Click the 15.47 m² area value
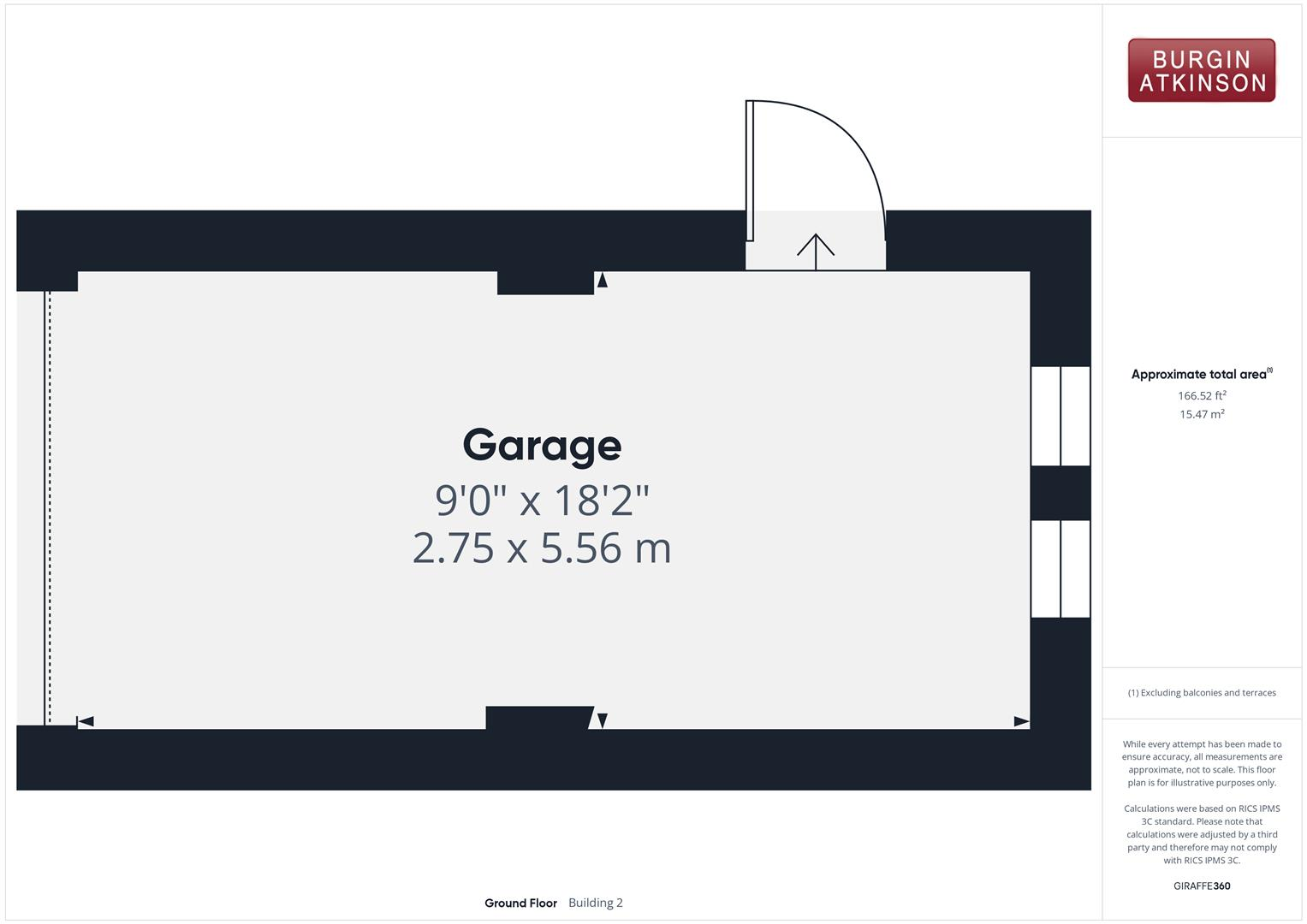Viewport: 1307px width, 924px height. [x=1201, y=414]
